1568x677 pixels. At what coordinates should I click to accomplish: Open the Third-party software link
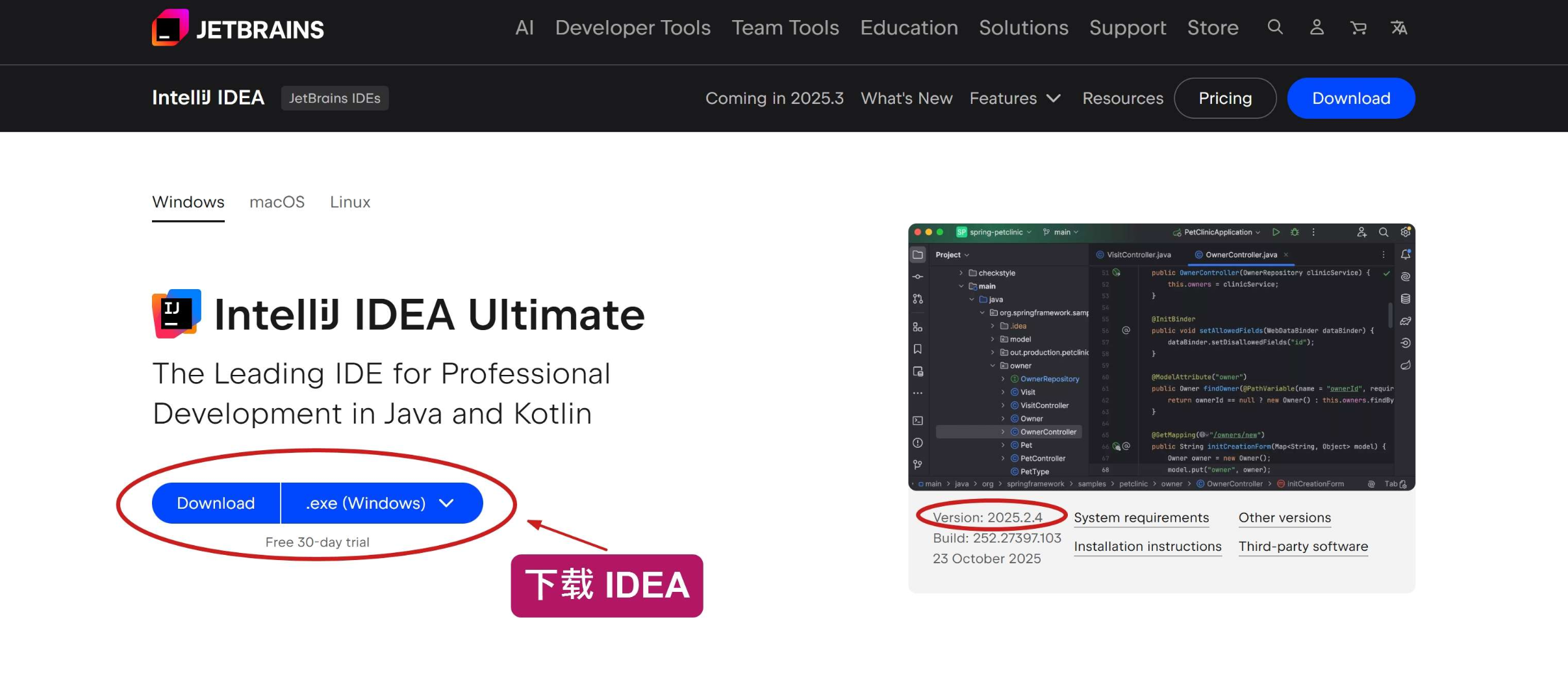coord(1302,546)
